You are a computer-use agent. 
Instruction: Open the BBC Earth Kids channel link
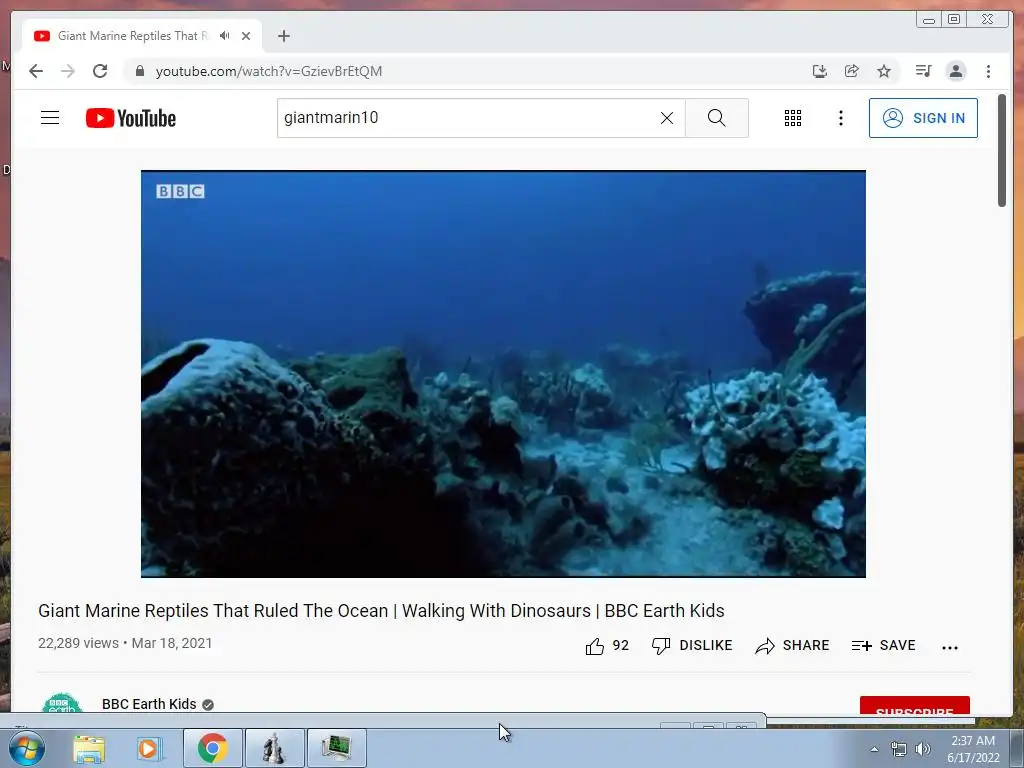(149, 704)
